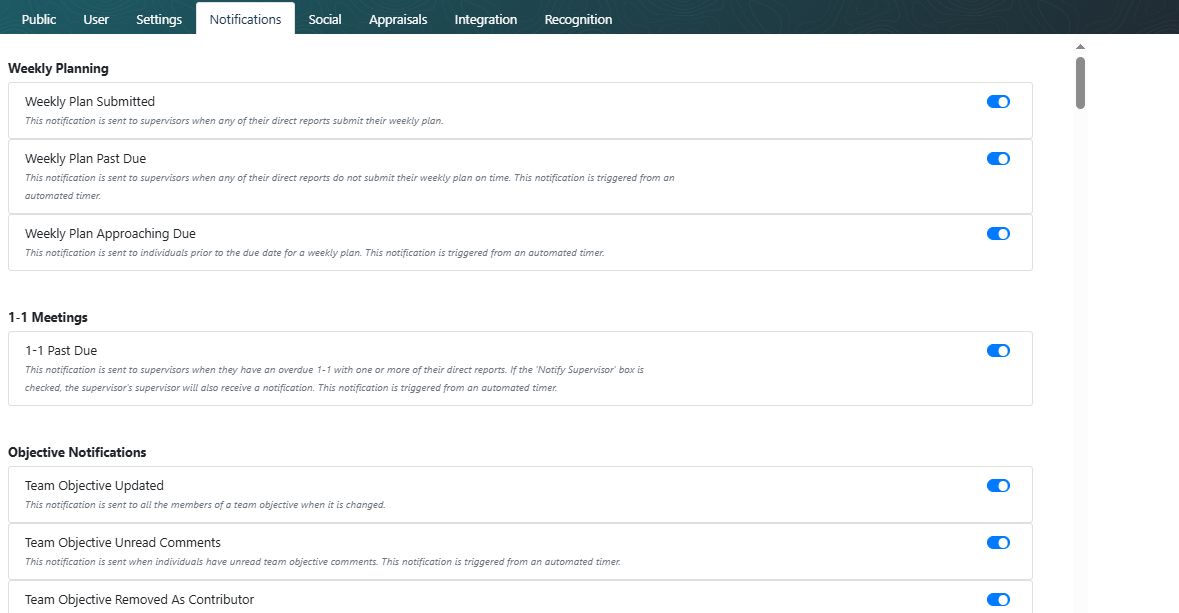Click the scrollbar up arrow
This screenshot has width=1179, height=613.
coord(1080,47)
